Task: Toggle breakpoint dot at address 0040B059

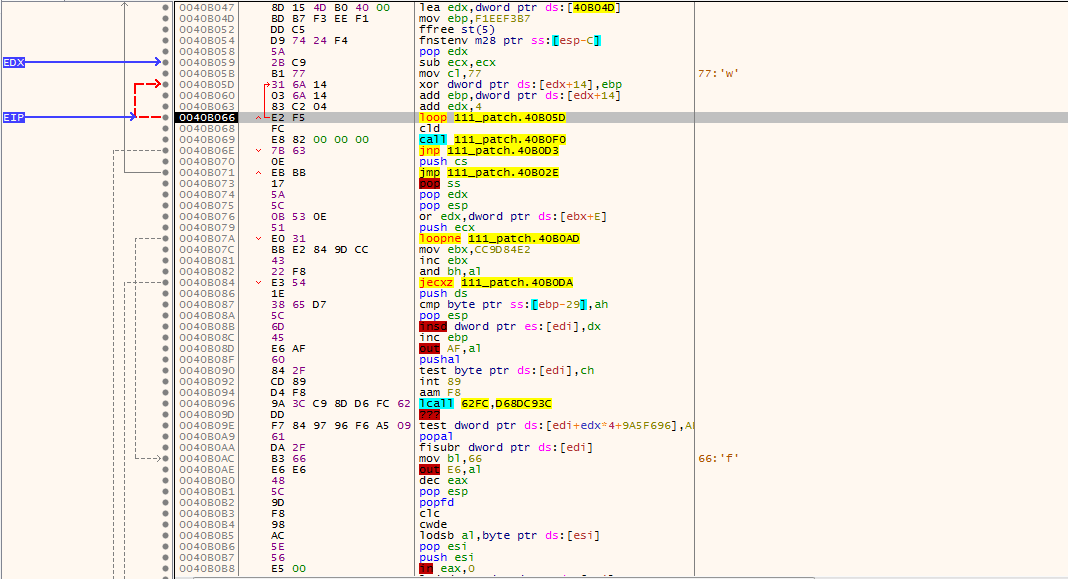Action: point(166,63)
